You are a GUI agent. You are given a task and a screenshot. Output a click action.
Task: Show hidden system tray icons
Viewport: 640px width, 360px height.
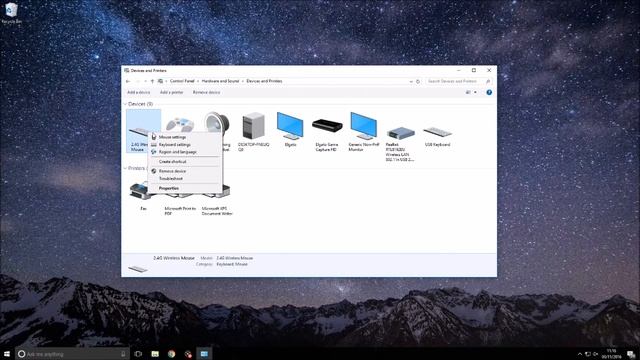click(x=580, y=354)
